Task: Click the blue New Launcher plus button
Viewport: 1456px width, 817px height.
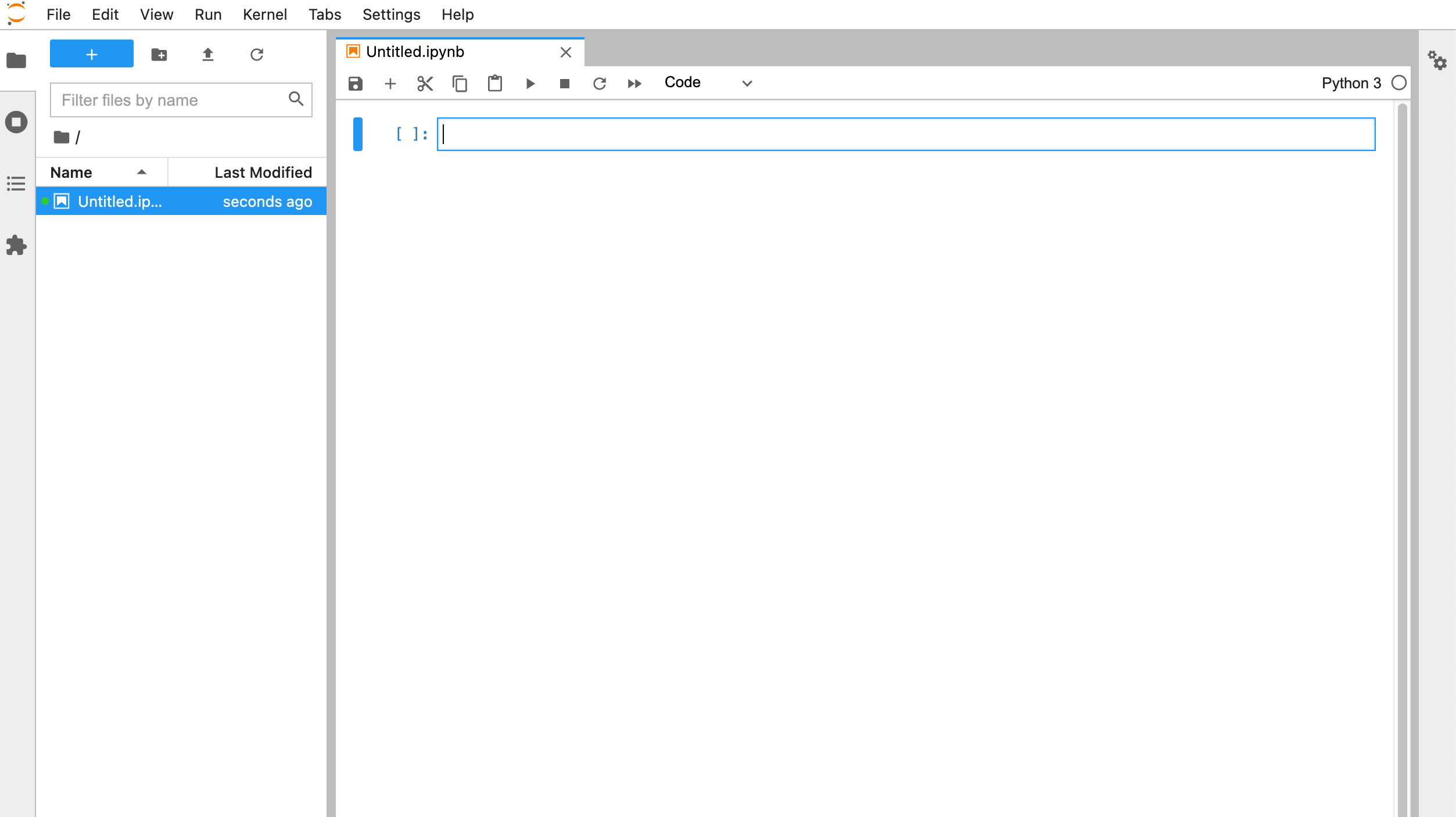Action: pyautogui.click(x=92, y=54)
